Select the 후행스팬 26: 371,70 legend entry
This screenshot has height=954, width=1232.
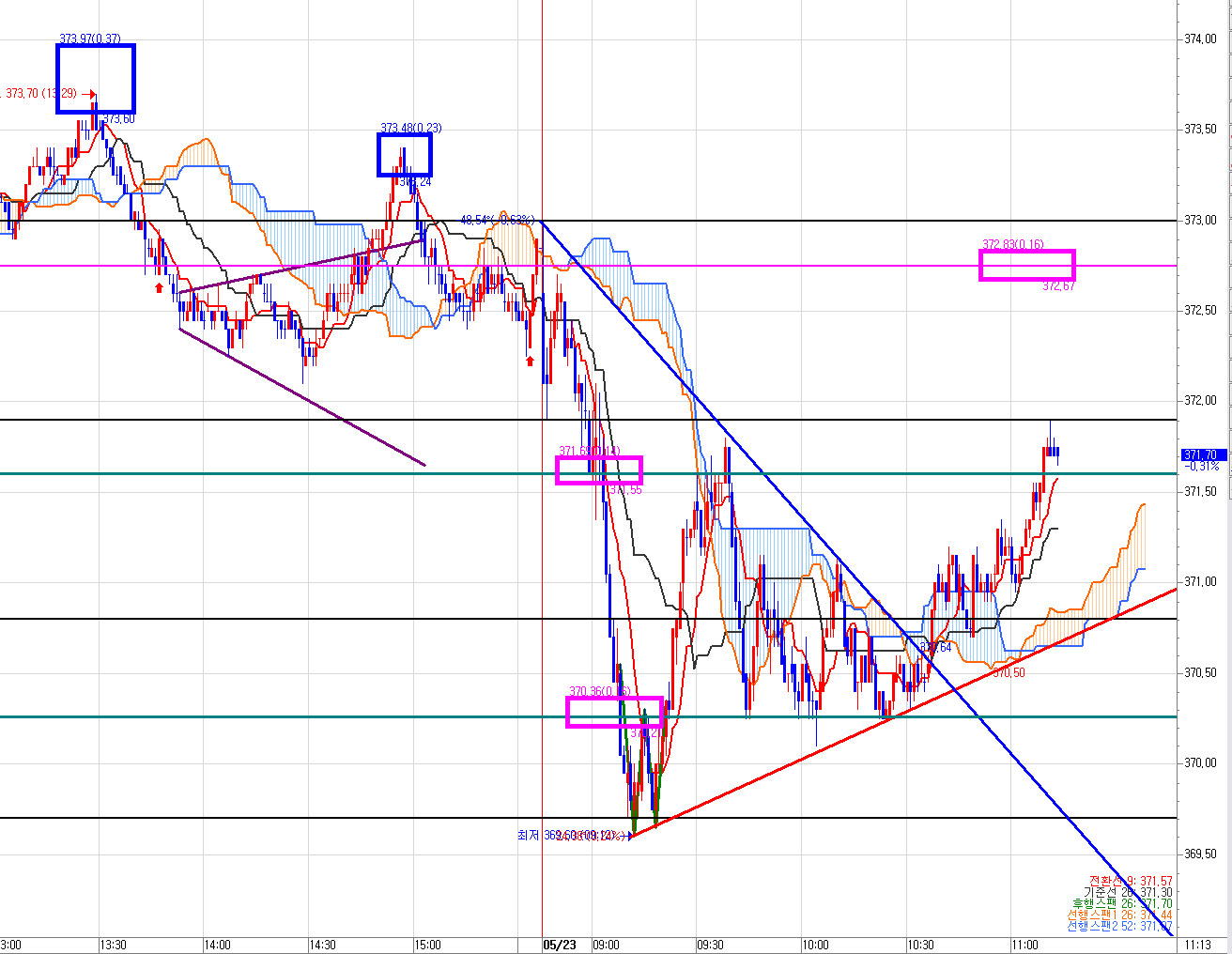1123,903
